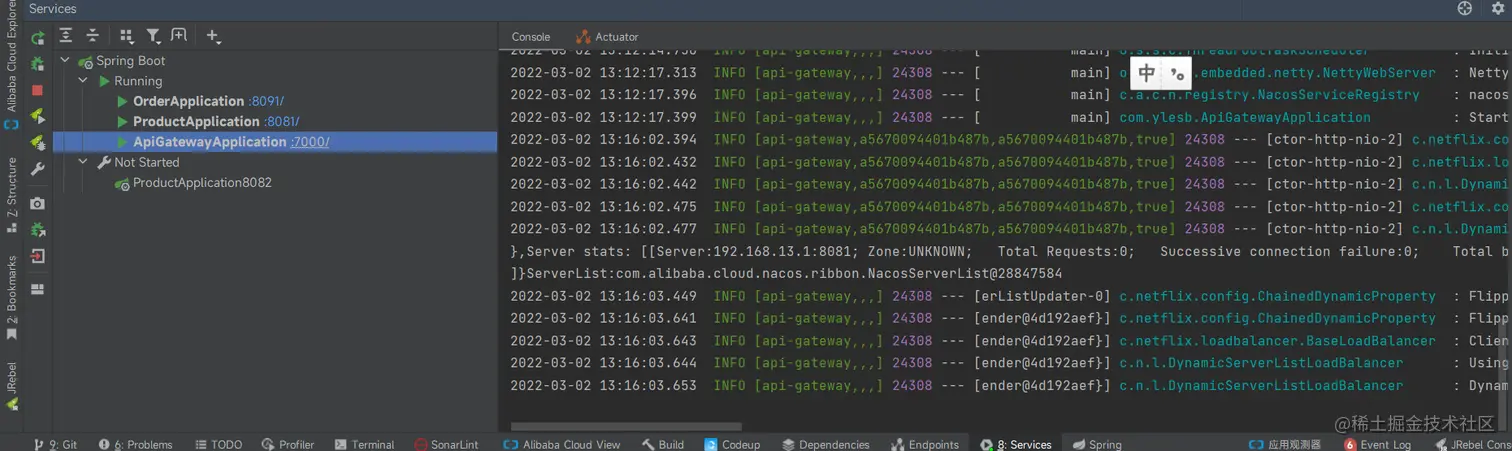Screen dimensions: 1512x451
Task: Click the crosshair icon in Services header
Action: (x=1465, y=8)
